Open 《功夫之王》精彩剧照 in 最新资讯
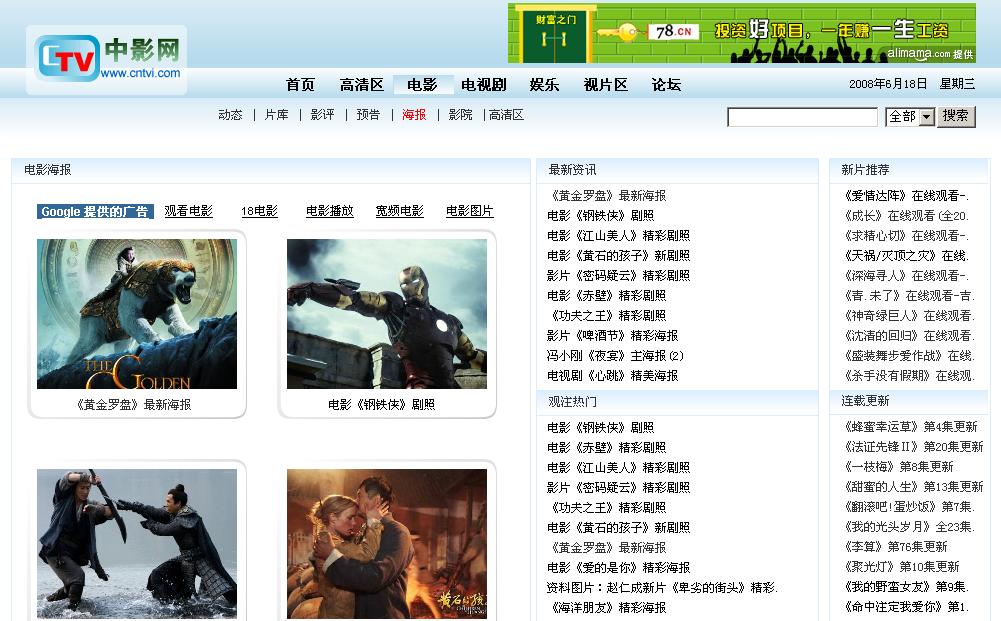 coord(606,315)
